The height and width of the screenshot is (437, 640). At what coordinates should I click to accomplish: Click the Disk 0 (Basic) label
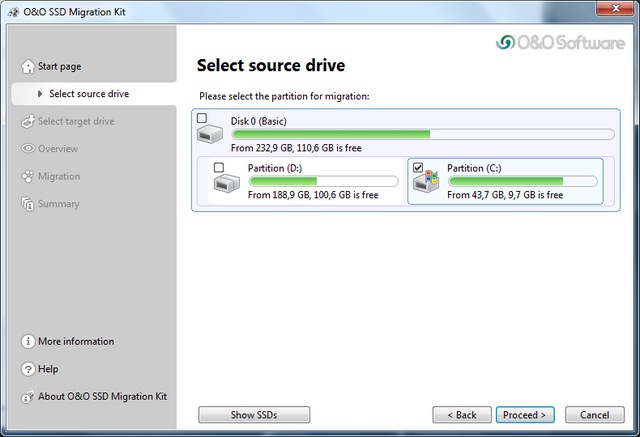tap(259, 121)
